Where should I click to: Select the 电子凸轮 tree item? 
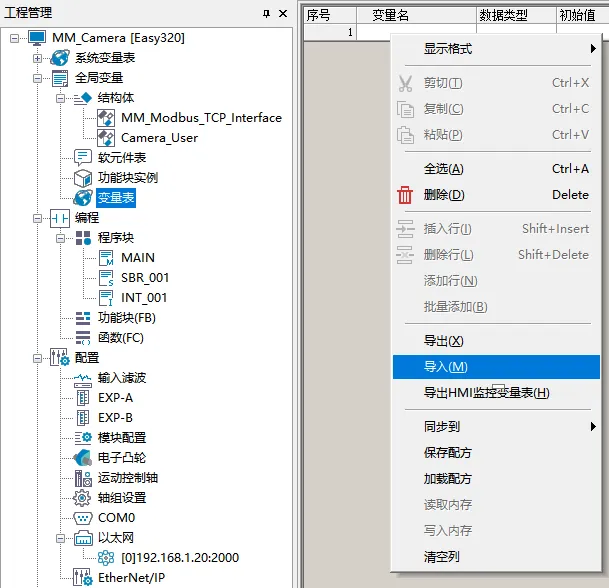click(x=122, y=458)
